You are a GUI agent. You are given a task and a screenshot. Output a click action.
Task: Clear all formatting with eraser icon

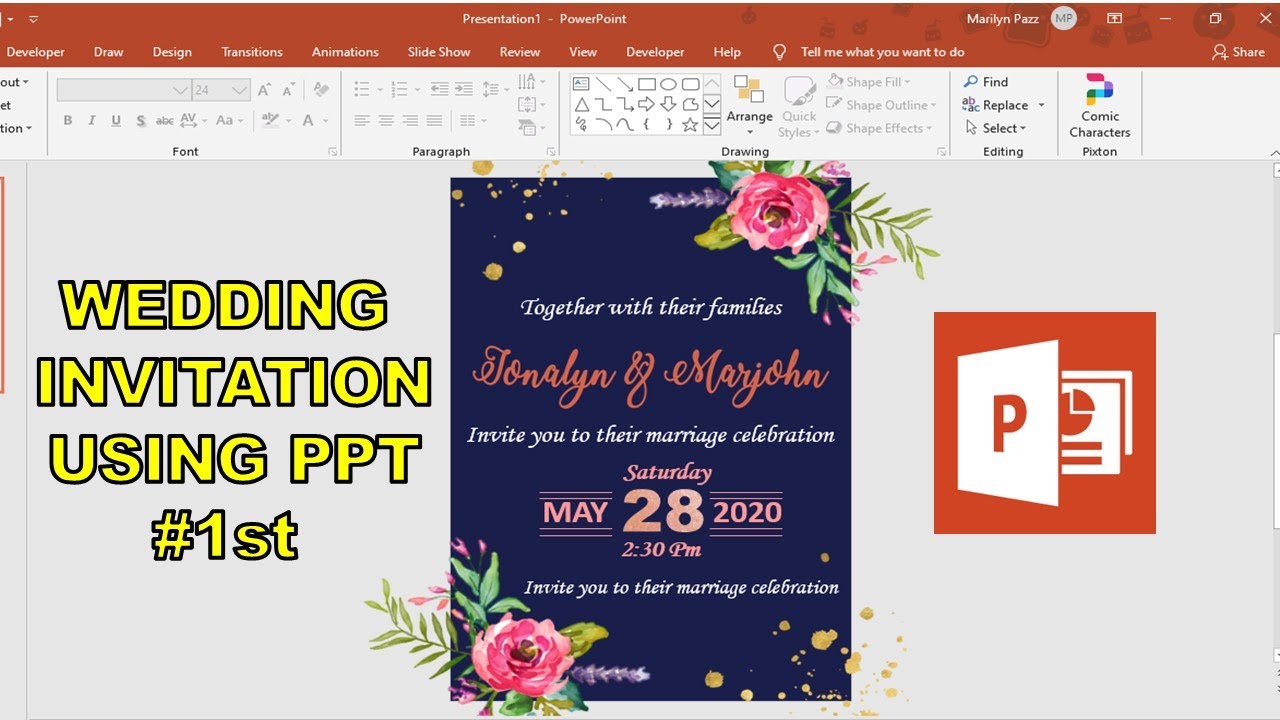click(321, 89)
